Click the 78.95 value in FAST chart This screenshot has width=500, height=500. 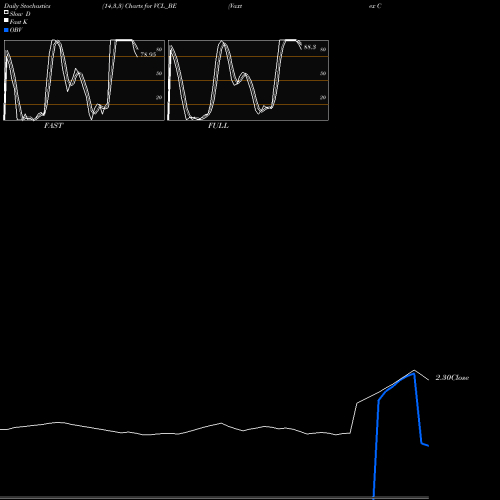pos(148,54)
